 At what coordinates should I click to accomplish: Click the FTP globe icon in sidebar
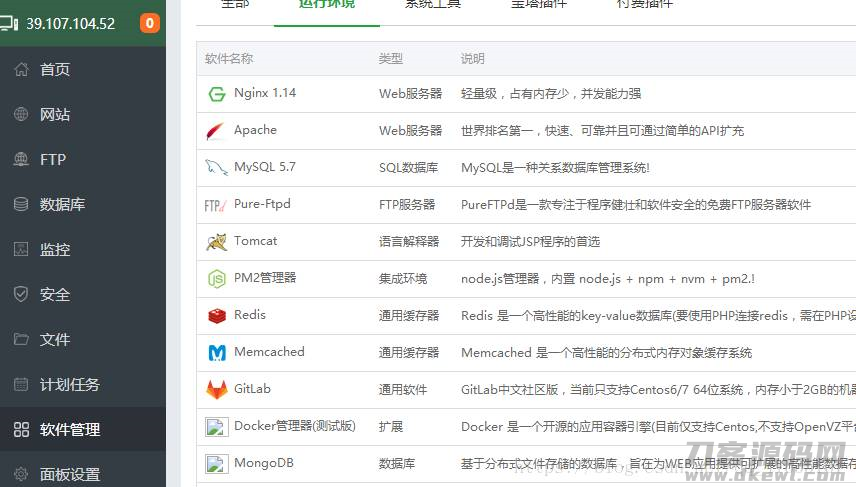point(21,159)
